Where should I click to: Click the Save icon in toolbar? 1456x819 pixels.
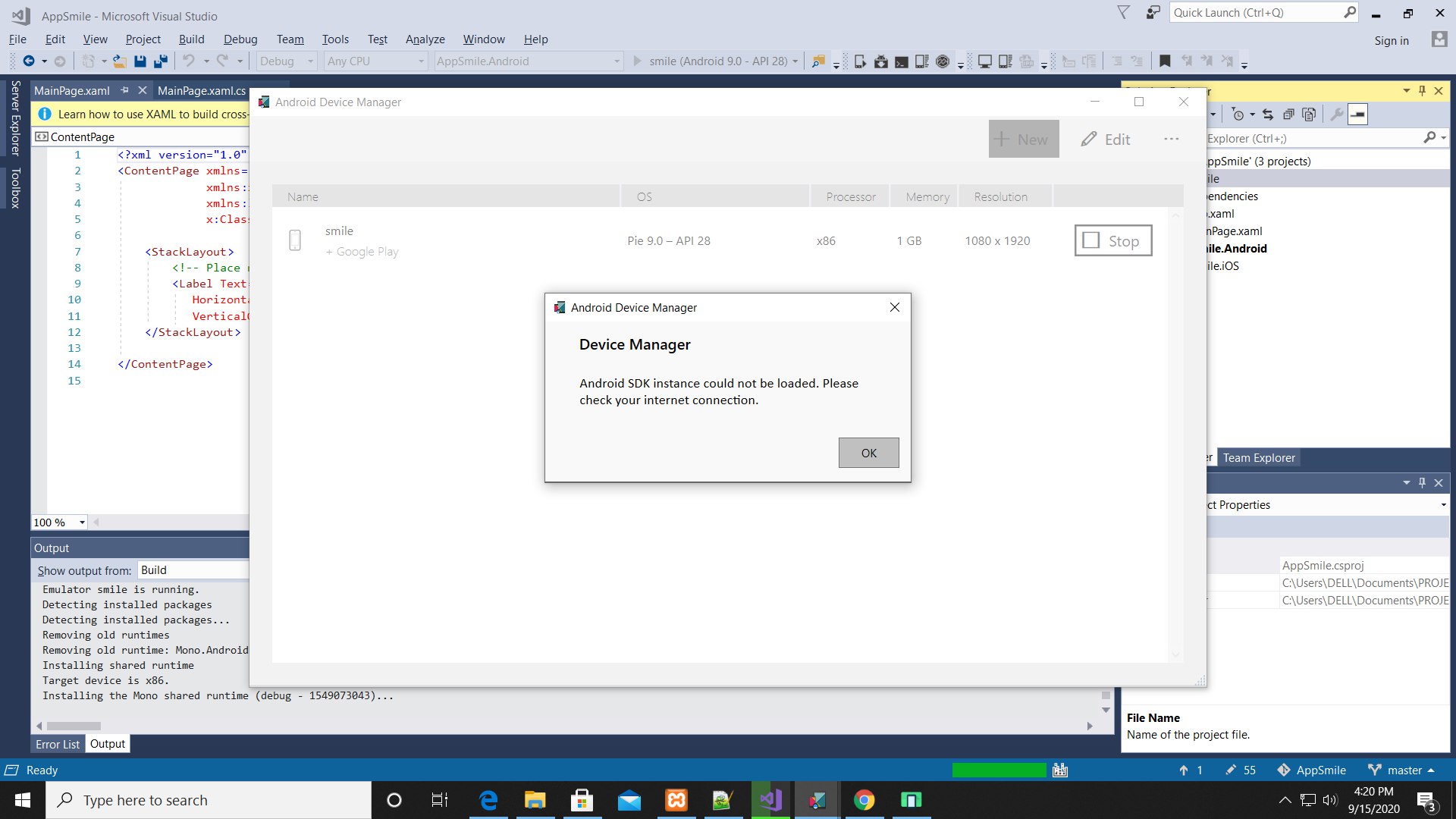coord(140,61)
